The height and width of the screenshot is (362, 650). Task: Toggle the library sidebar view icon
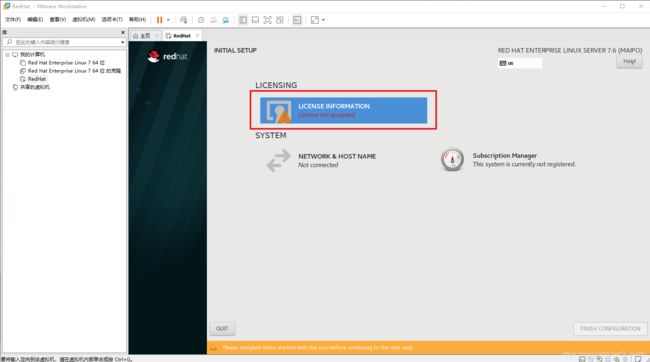243,20
